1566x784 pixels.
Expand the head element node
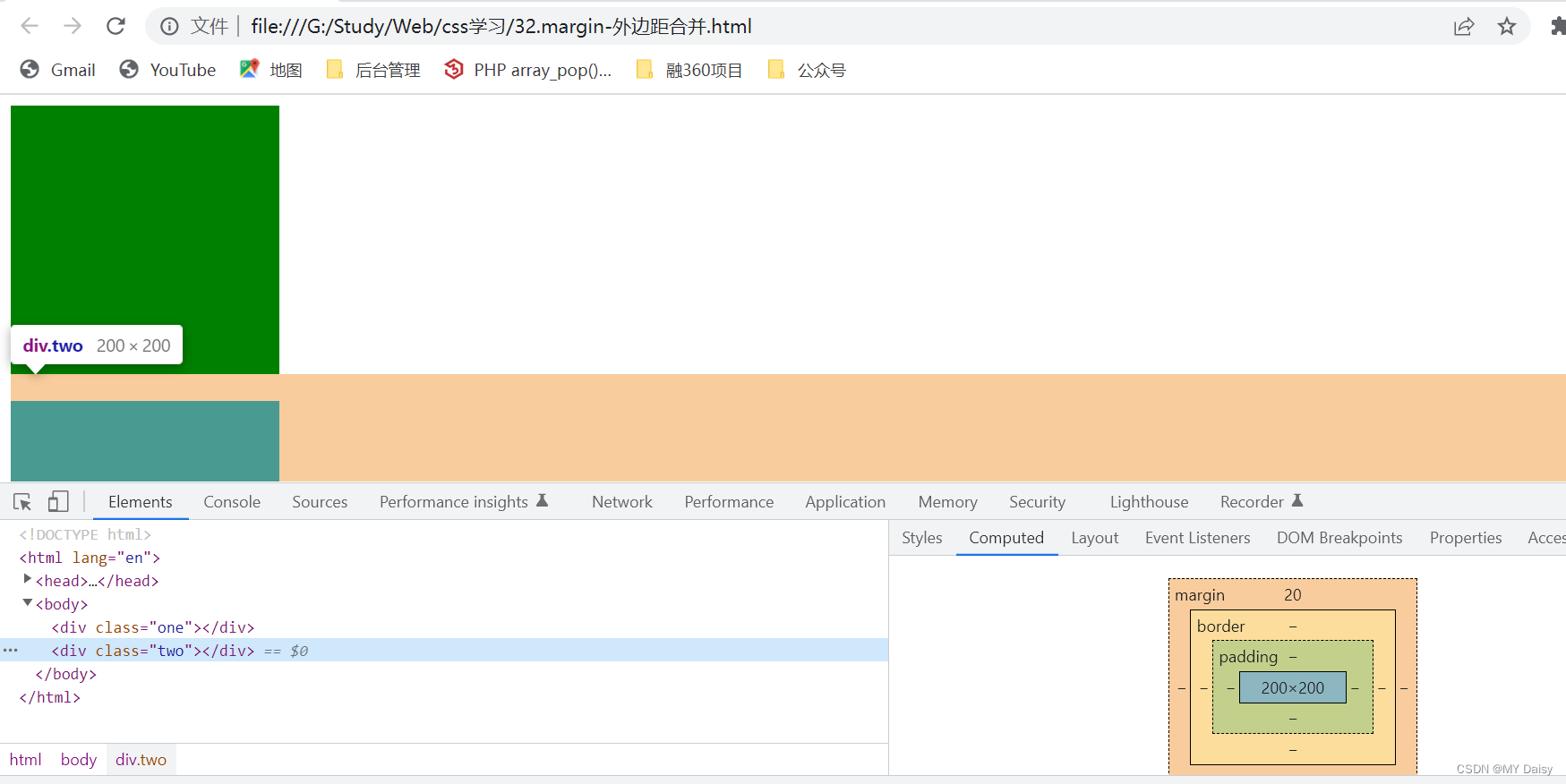point(27,580)
